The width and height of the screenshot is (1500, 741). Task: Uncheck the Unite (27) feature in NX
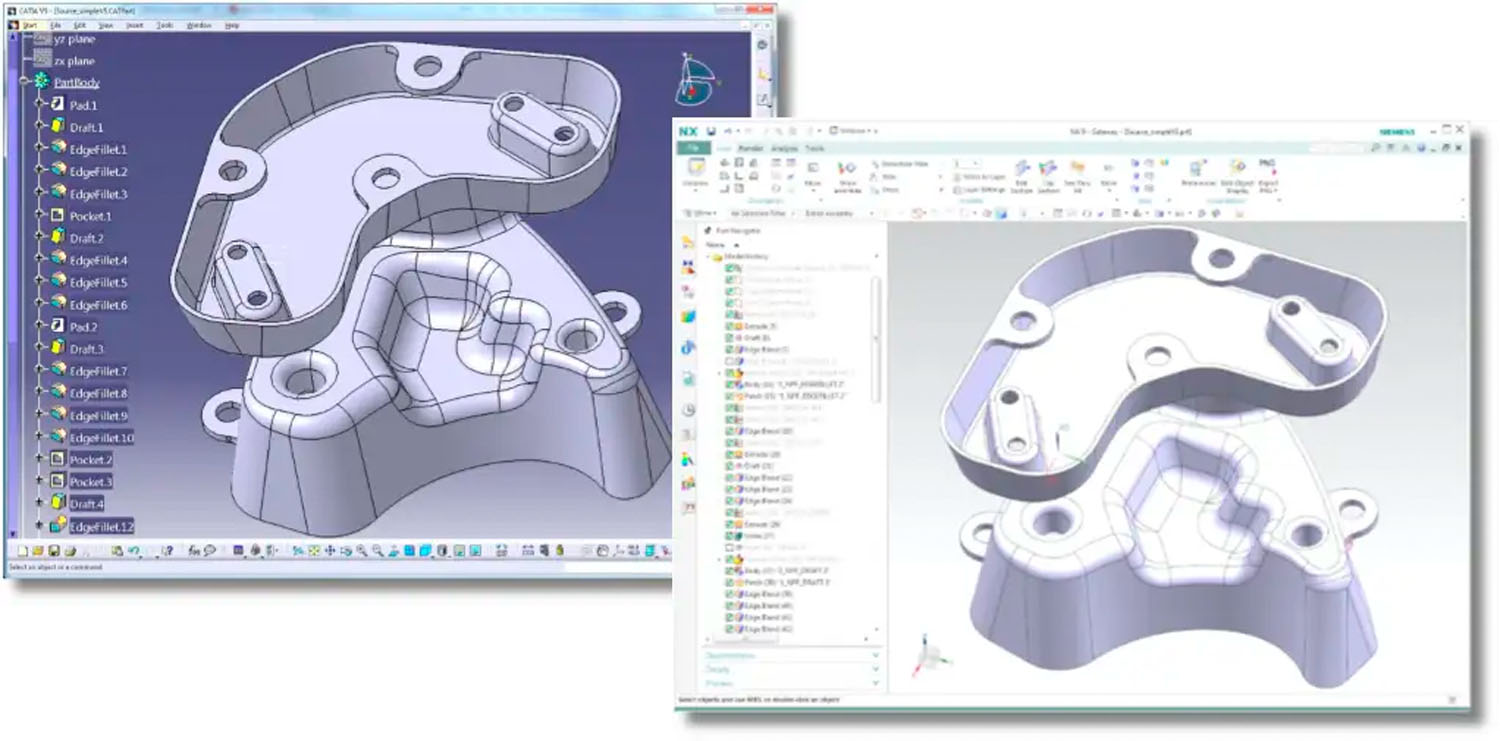729,536
